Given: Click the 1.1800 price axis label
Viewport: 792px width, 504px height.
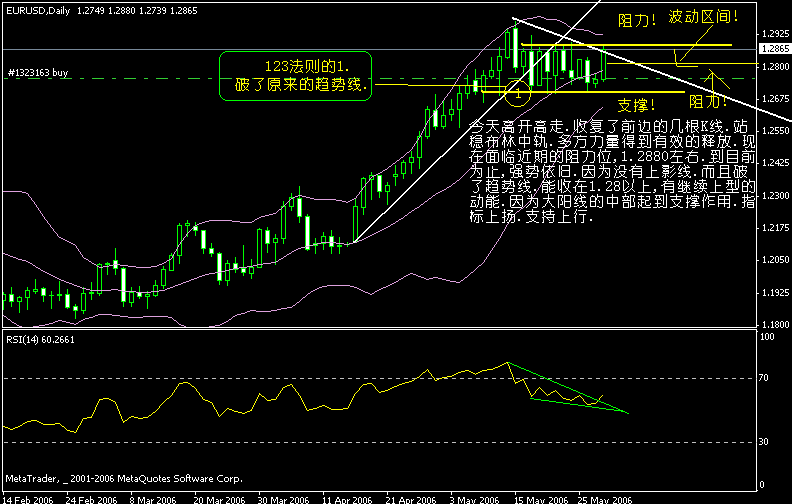Looking at the screenshot, I should (x=775, y=325).
